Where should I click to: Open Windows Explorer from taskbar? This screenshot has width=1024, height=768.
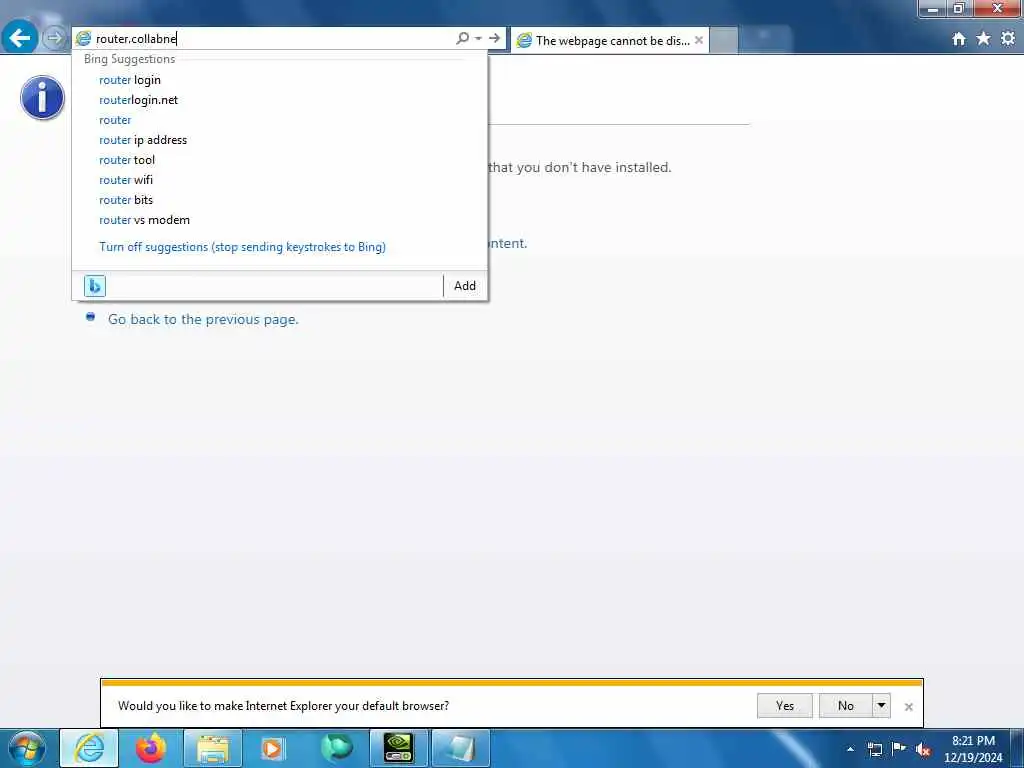pos(213,748)
